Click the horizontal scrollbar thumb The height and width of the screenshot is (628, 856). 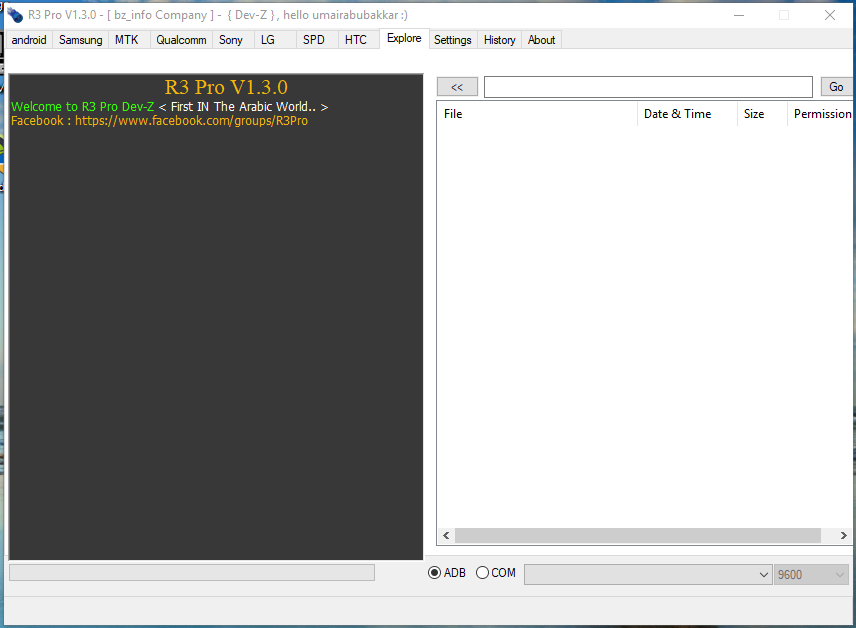tap(638, 535)
